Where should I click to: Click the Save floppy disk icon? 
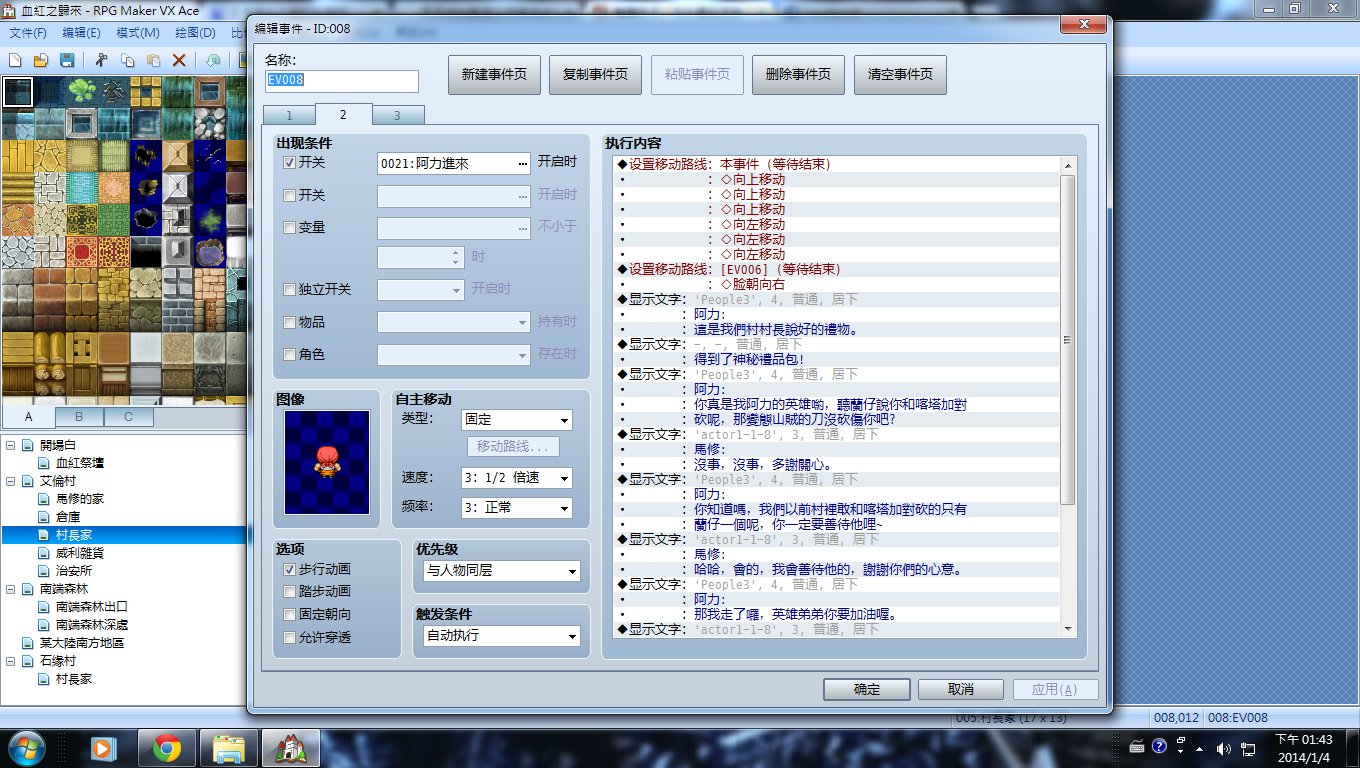click(x=65, y=60)
